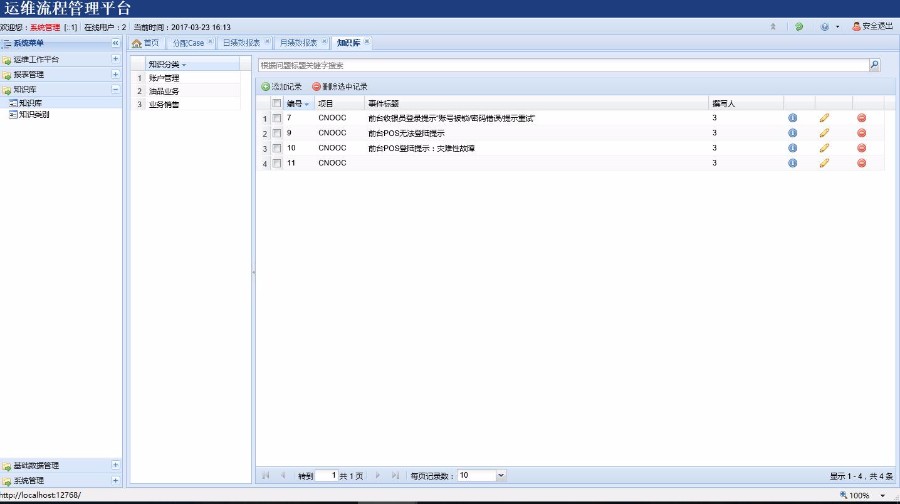Screen dimensions: 900x504
Task: Click the page number input field
Action: pyautogui.click(x=326, y=475)
